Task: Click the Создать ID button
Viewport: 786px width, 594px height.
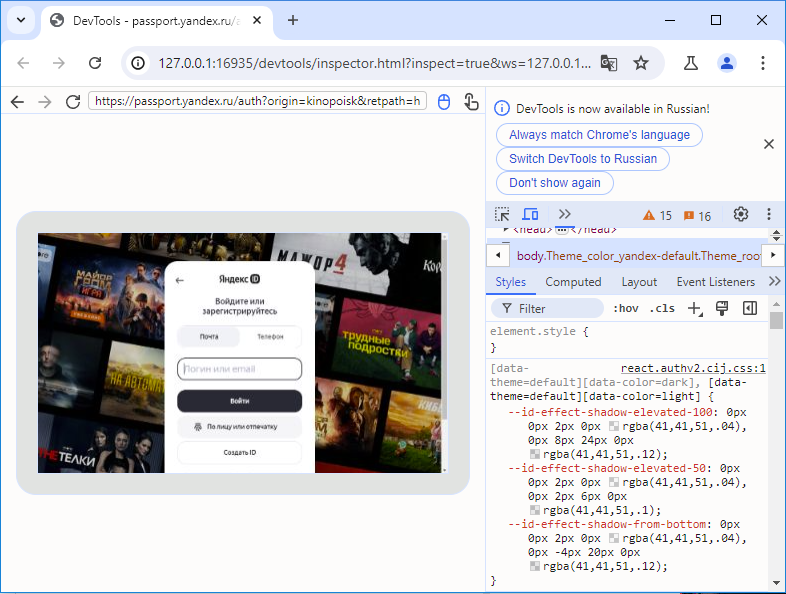Action: 240,453
